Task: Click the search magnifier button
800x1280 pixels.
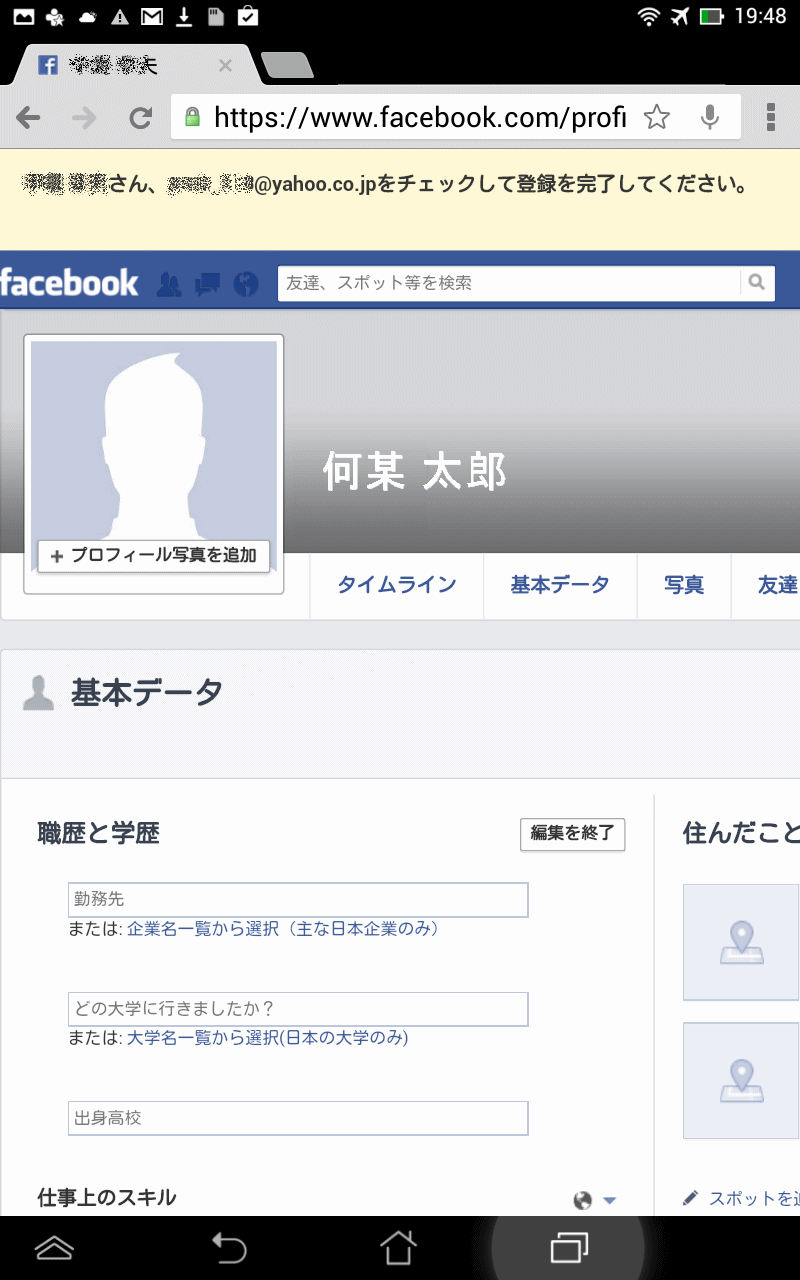Action: [757, 283]
